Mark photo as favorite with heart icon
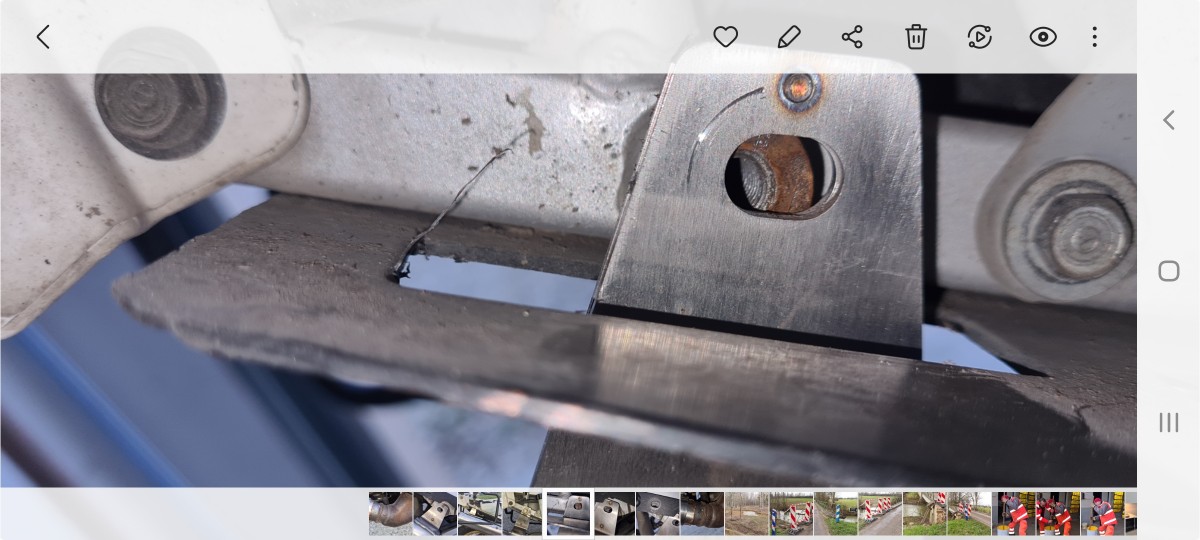 [x=726, y=37]
